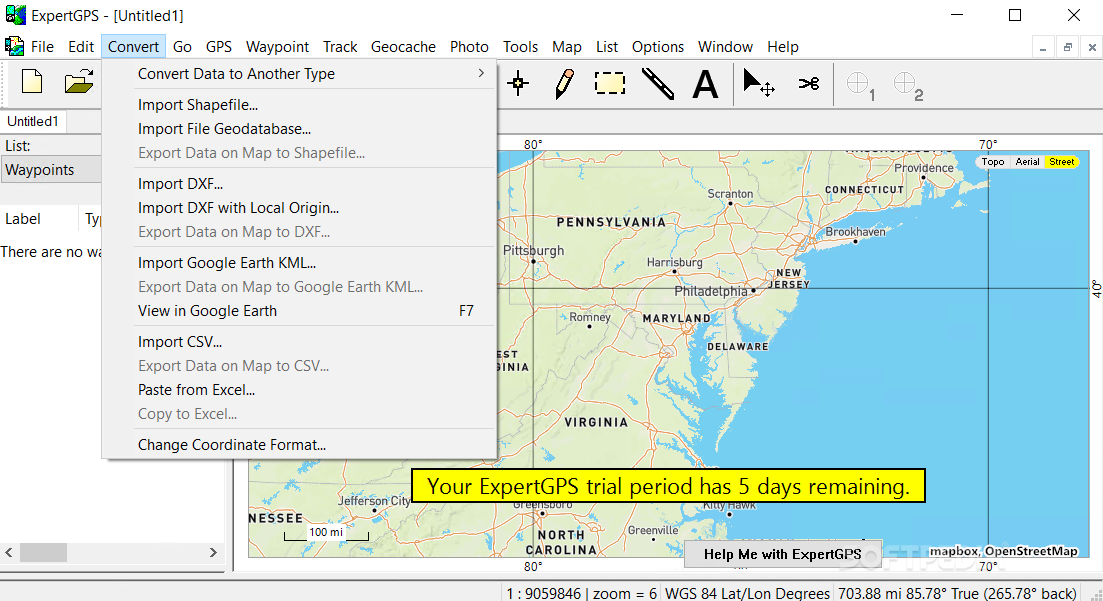This screenshot has height=601, width=1103.
Task: Click Philadelphia city marker on map
Action: [x=753, y=290]
